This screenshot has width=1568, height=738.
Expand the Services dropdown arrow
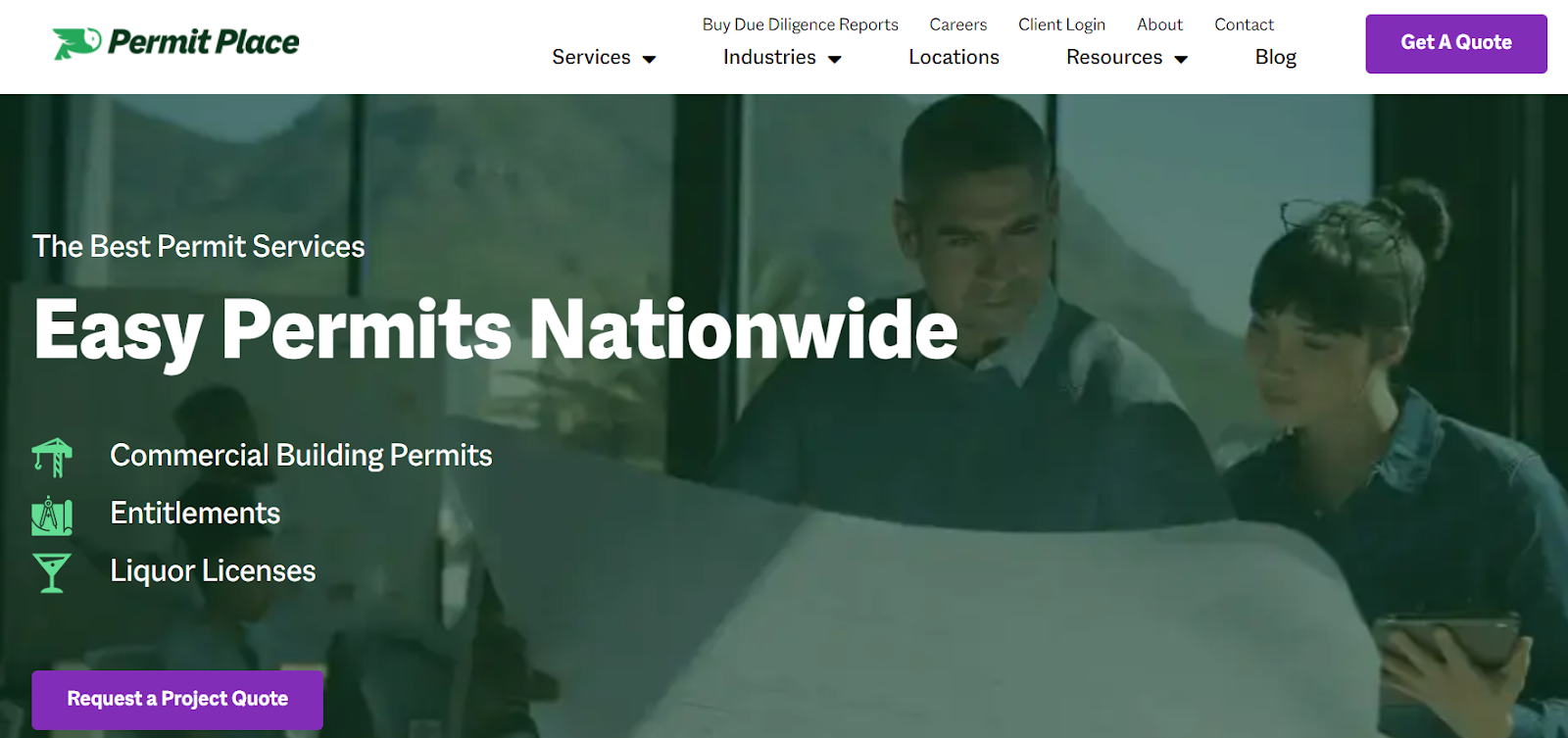[649, 60]
